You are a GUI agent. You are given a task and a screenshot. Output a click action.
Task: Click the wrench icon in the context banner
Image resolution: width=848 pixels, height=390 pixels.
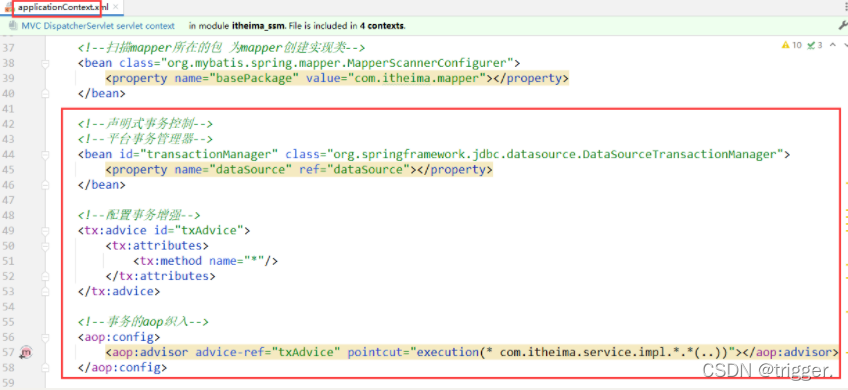[843, 25]
